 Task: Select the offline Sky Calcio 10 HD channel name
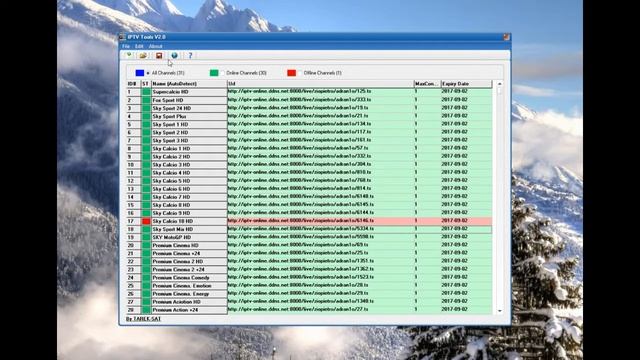tap(173, 221)
